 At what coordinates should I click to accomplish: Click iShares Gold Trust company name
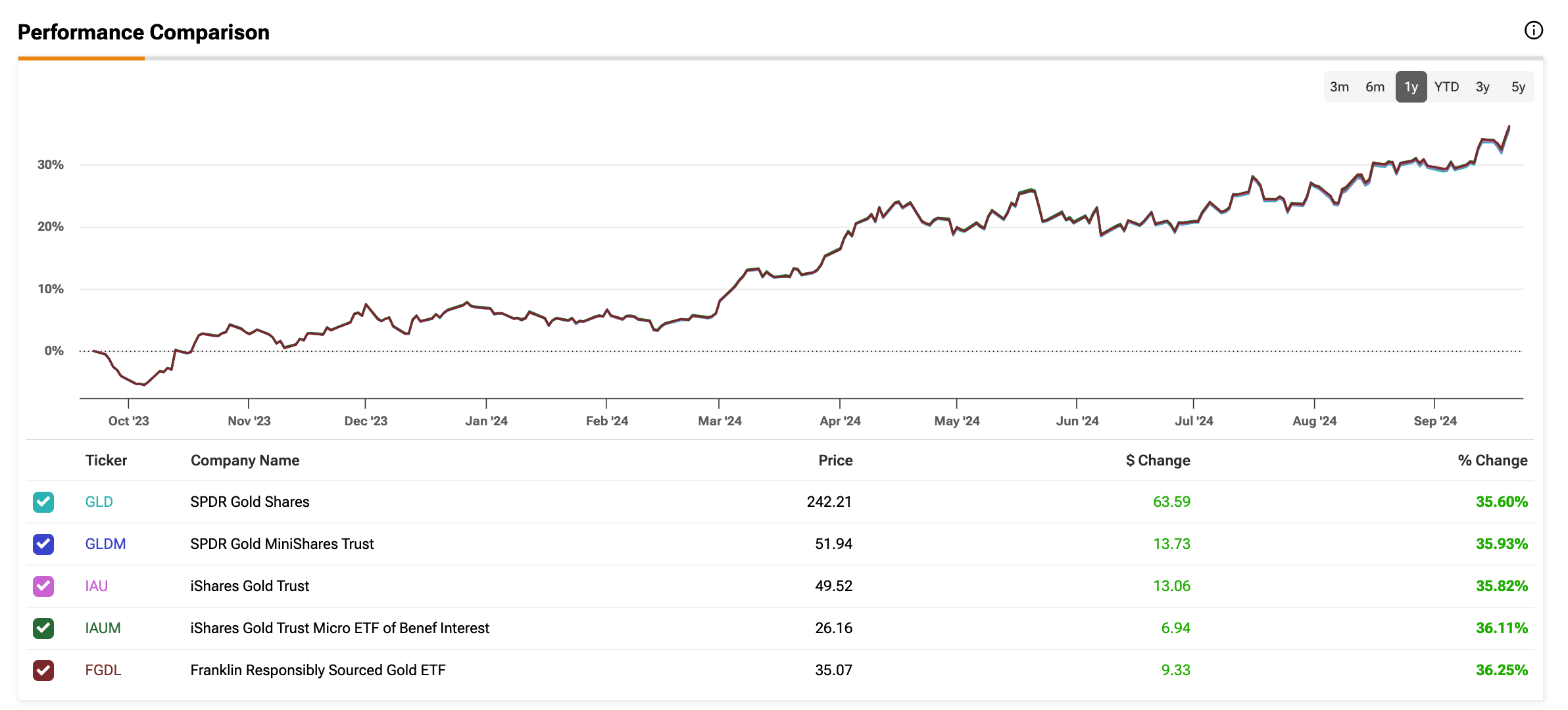click(250, 586)
